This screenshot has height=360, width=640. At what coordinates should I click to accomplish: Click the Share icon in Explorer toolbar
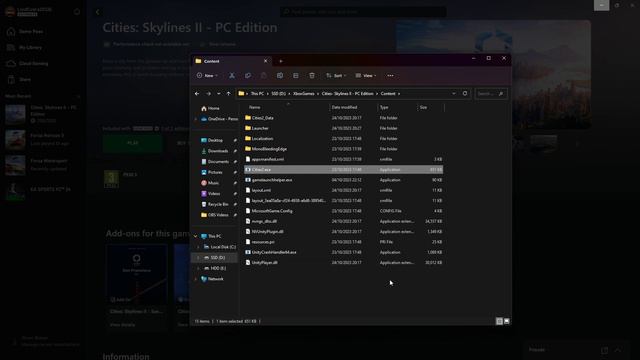click(x=296, y=76)
